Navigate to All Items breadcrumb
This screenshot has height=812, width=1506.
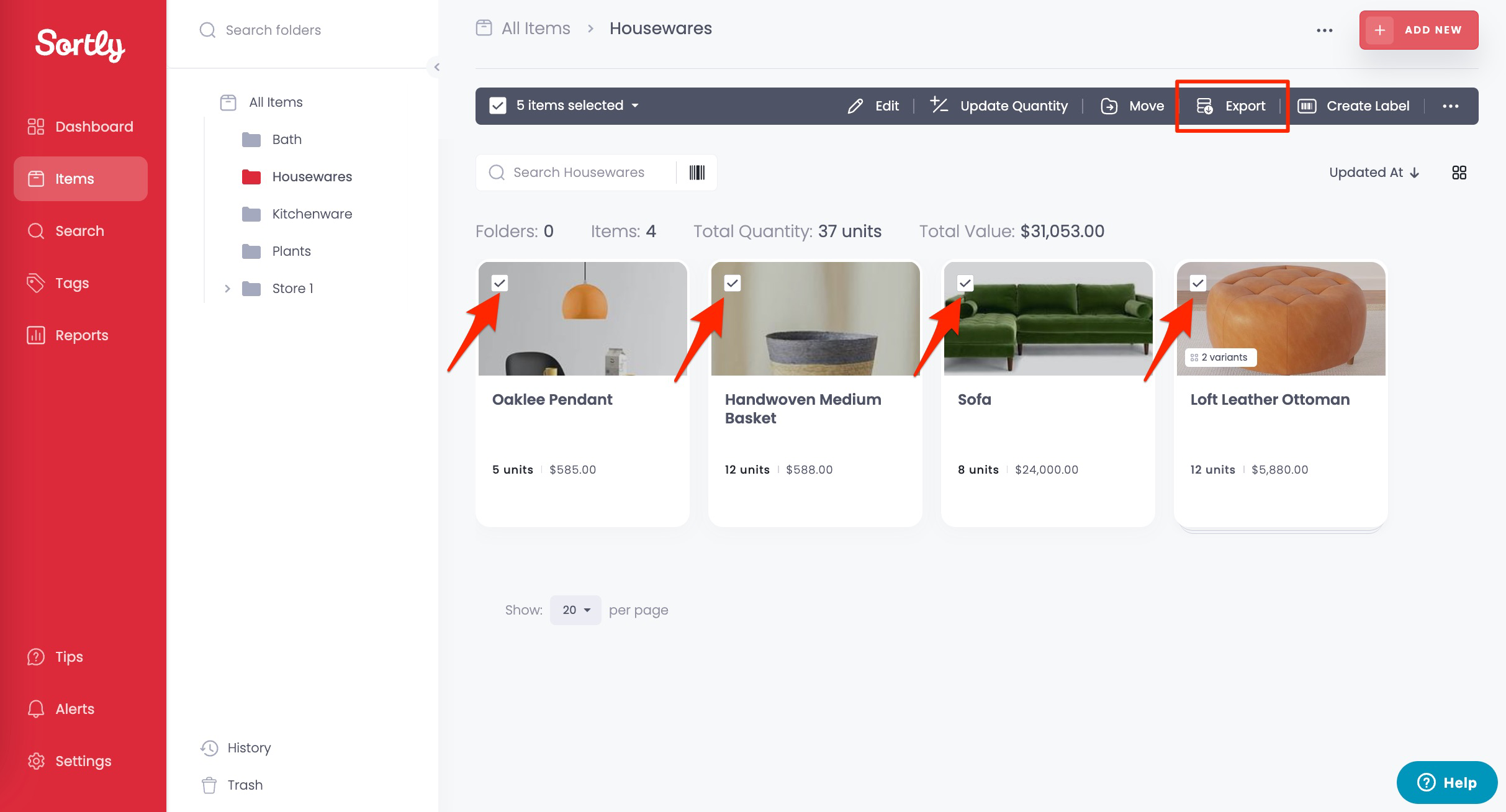[536, 29]
